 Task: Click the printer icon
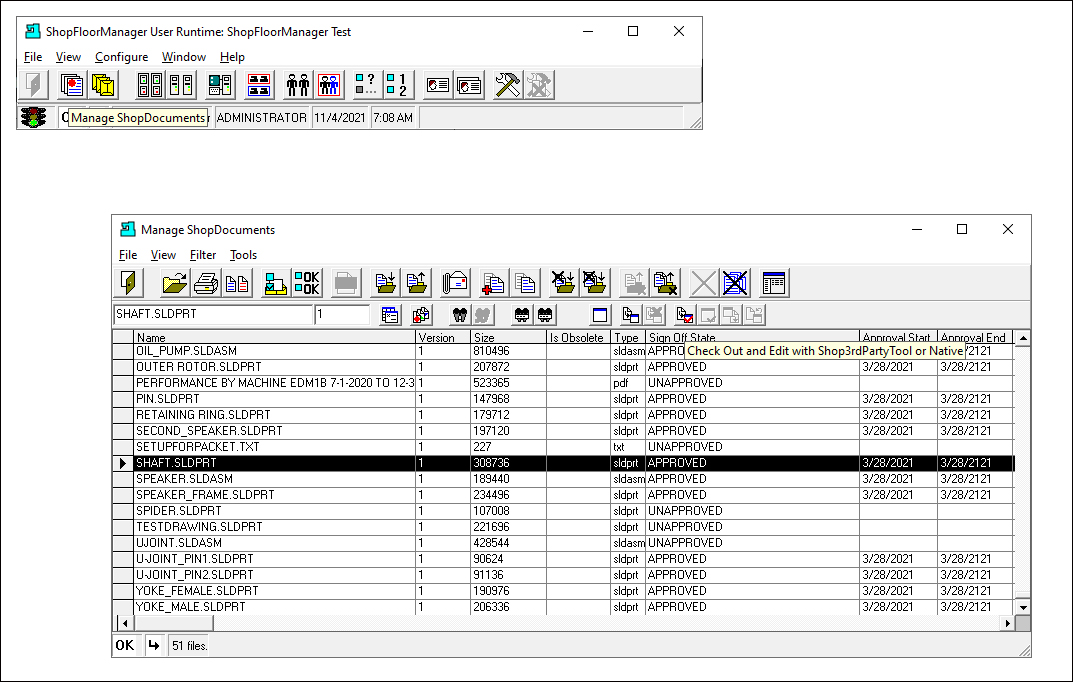[x=206, y=283]
